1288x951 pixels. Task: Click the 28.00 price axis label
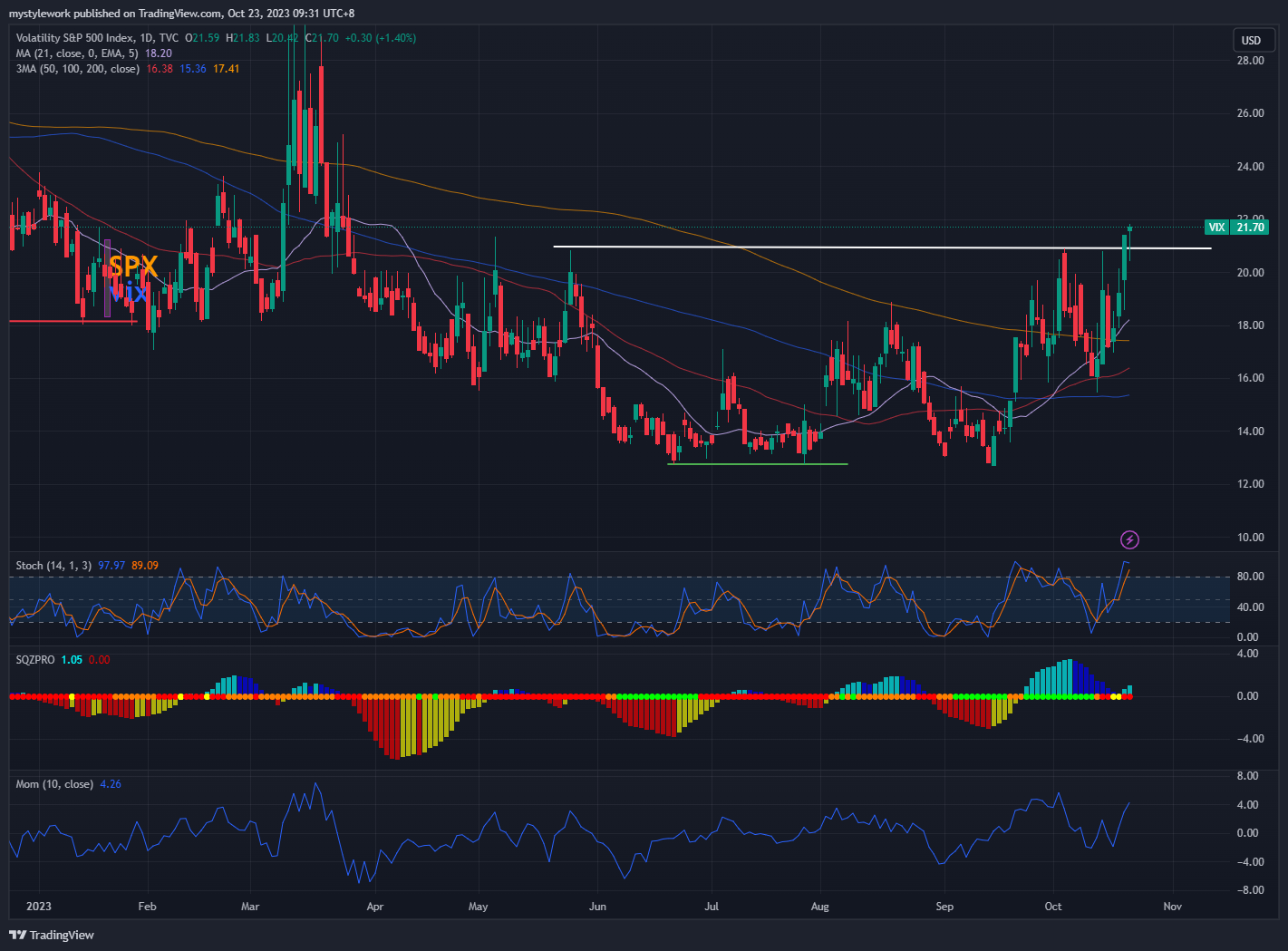tap(1250, 61)
